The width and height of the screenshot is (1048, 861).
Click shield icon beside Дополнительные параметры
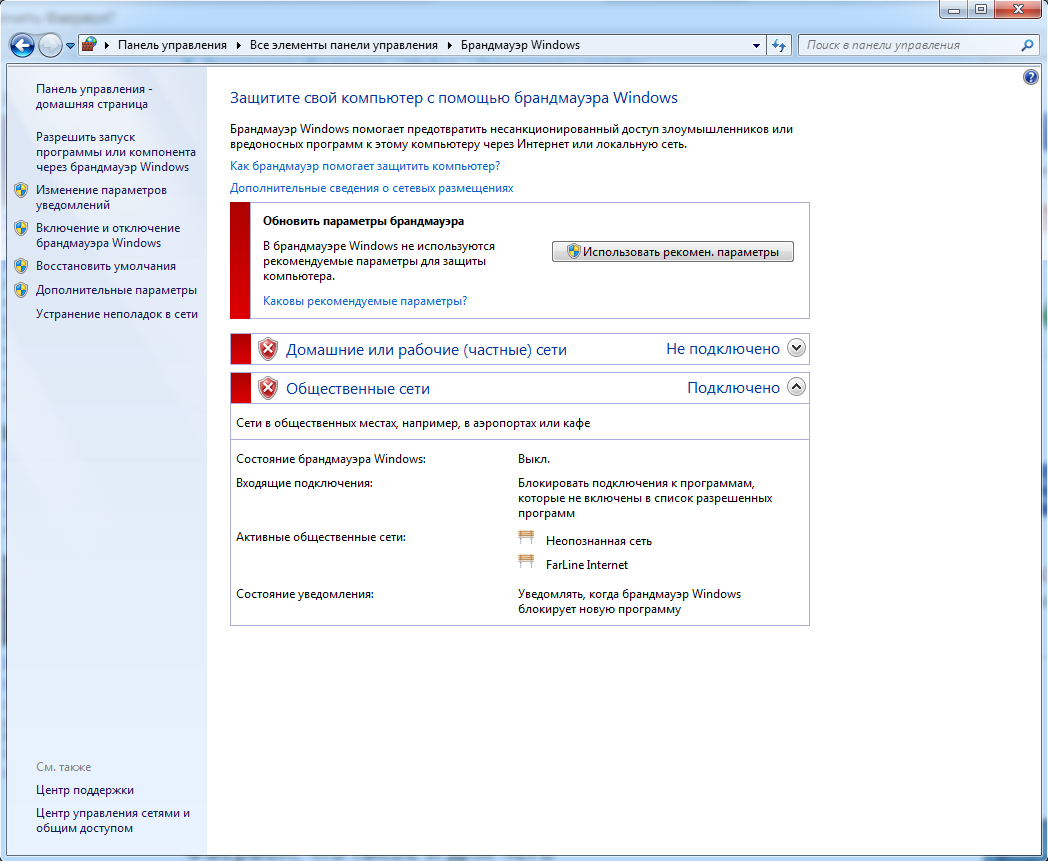[x=21, y=290]
